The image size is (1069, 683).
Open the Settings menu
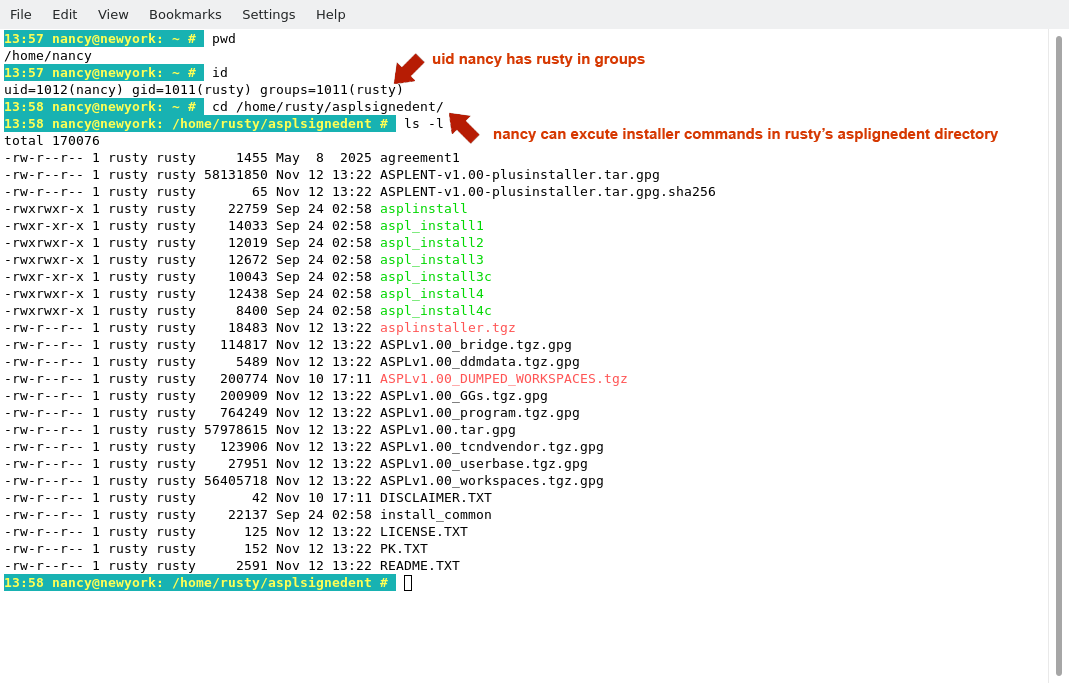tap(268, 14)
